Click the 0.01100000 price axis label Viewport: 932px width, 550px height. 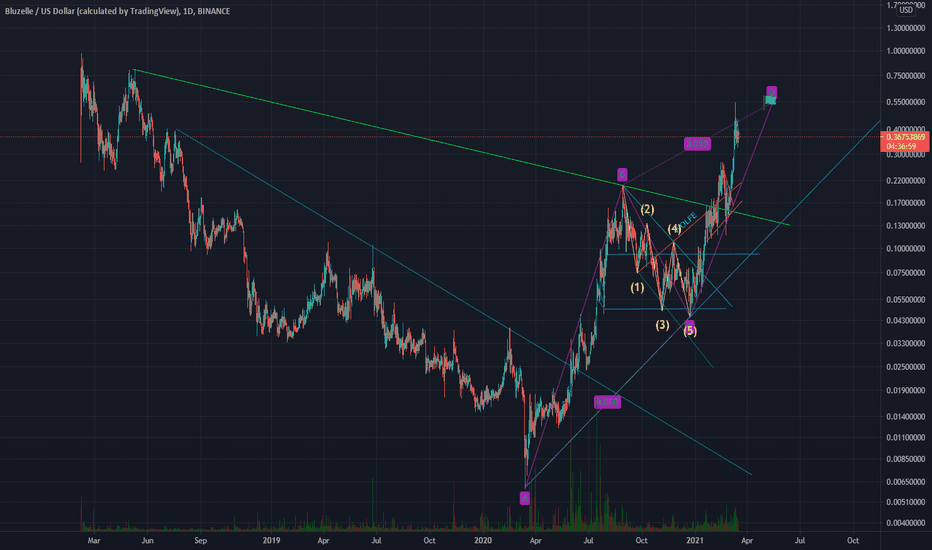pos(906,438)
